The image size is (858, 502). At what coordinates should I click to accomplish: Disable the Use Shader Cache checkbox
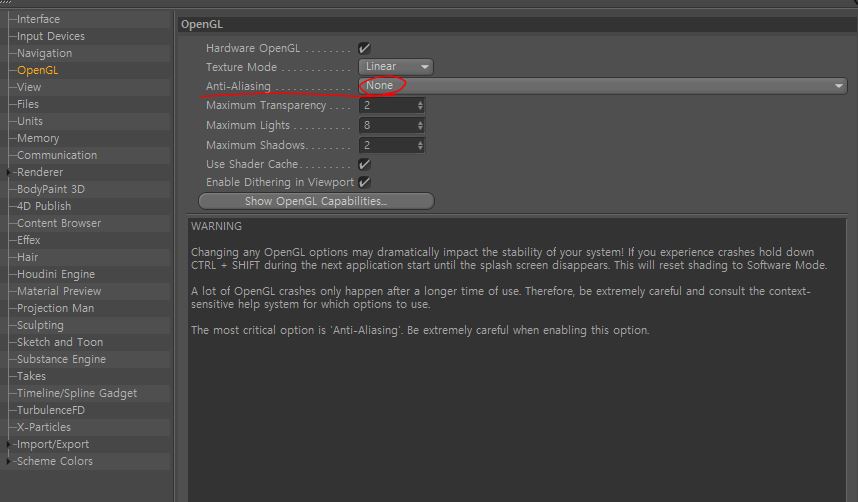click(365, 164)
